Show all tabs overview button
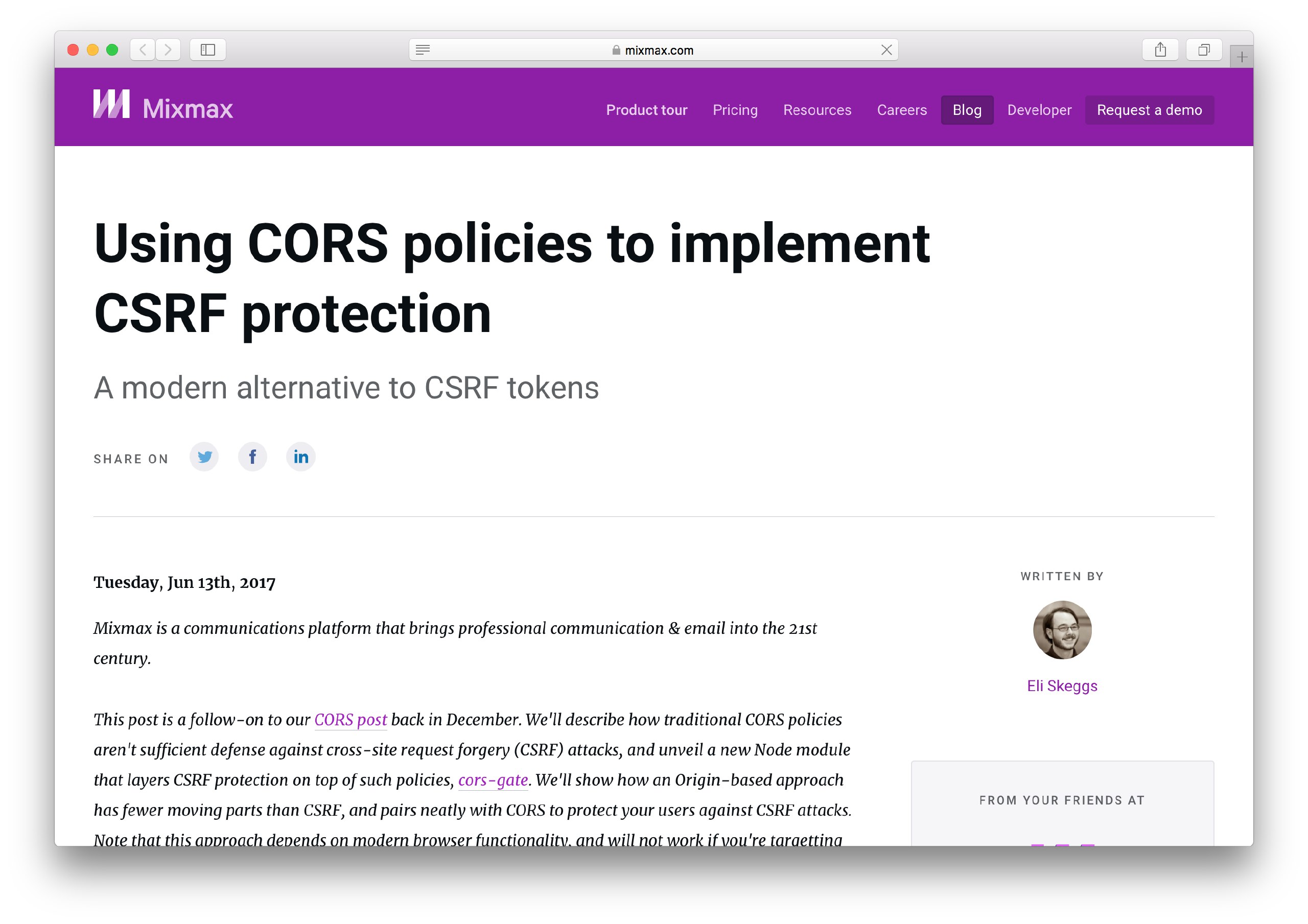 1204,50
